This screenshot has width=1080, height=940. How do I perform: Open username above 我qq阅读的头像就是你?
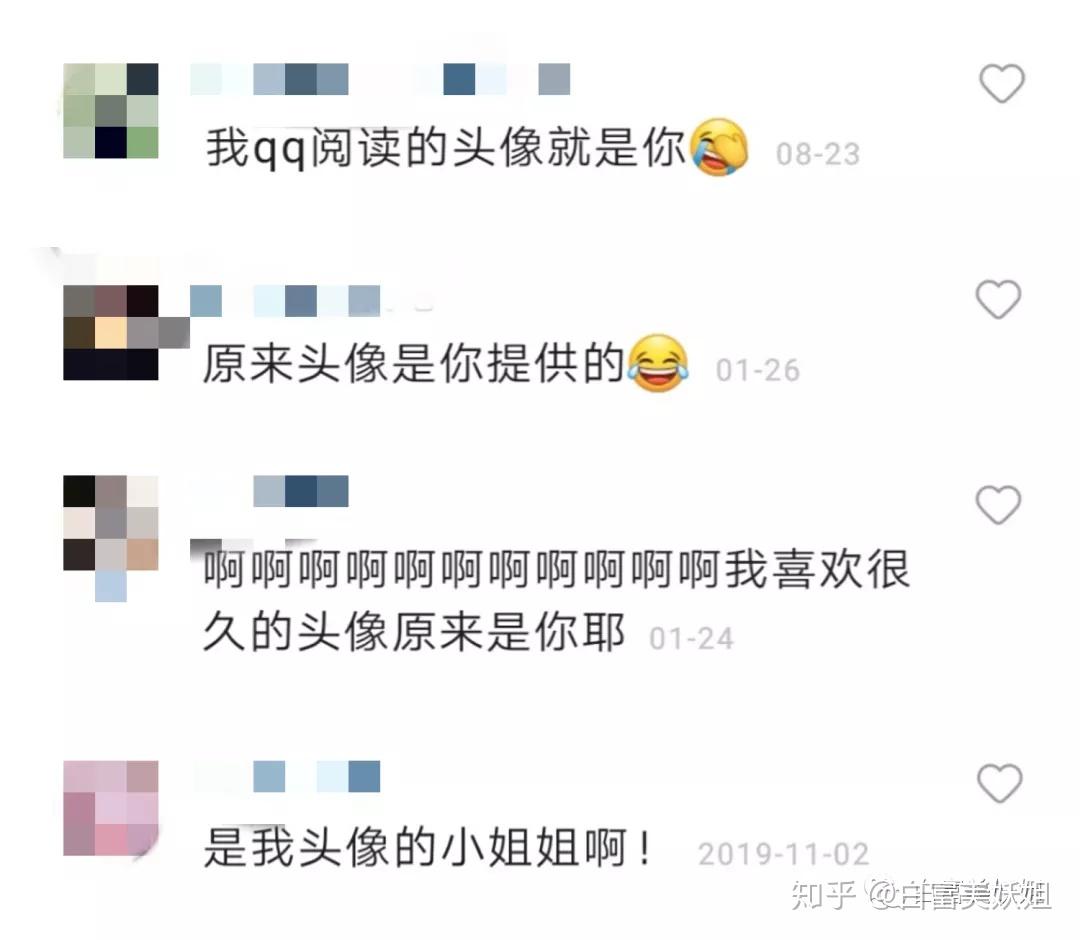click(x=380, y=79)
